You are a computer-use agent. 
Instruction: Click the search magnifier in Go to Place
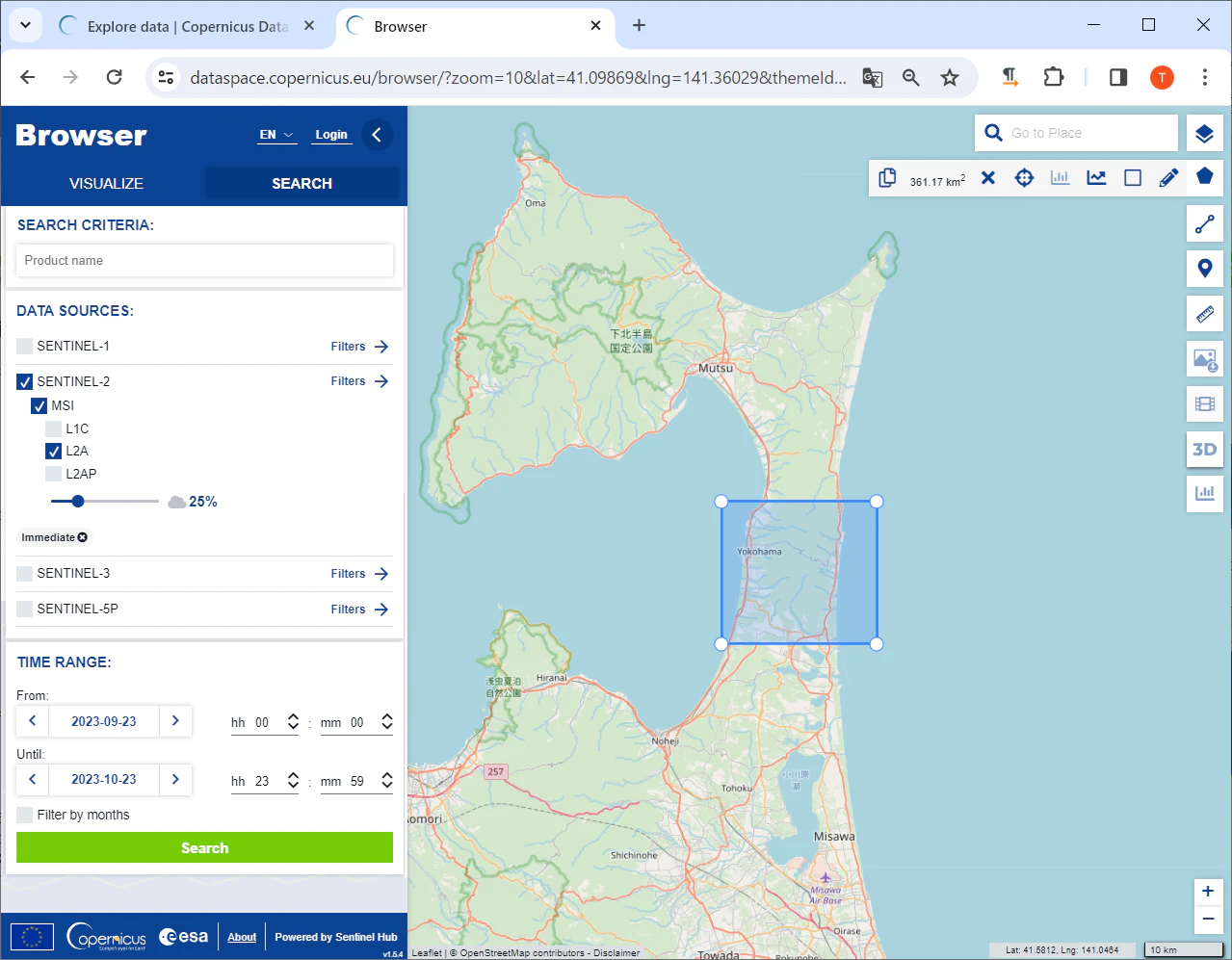(x=994, y=133)
